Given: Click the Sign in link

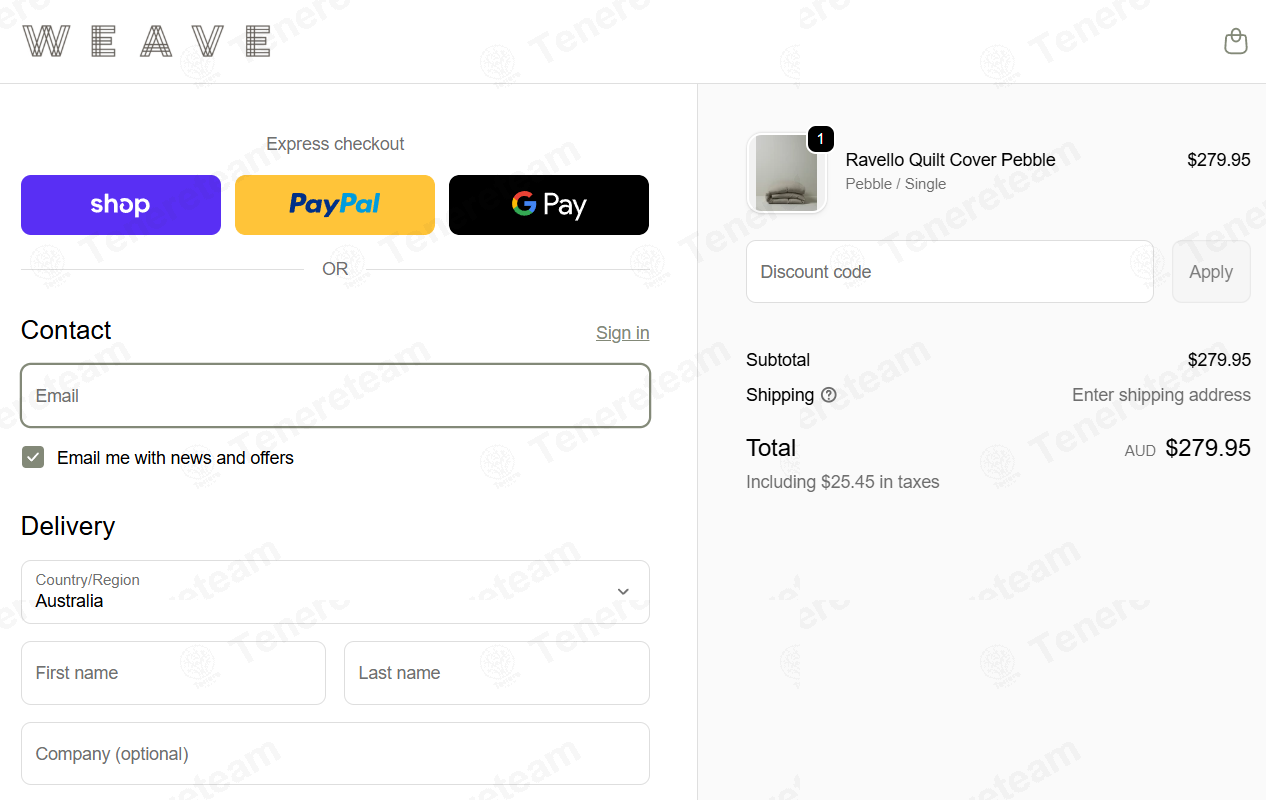Looking at the screenshot, I should pos(622,333).
